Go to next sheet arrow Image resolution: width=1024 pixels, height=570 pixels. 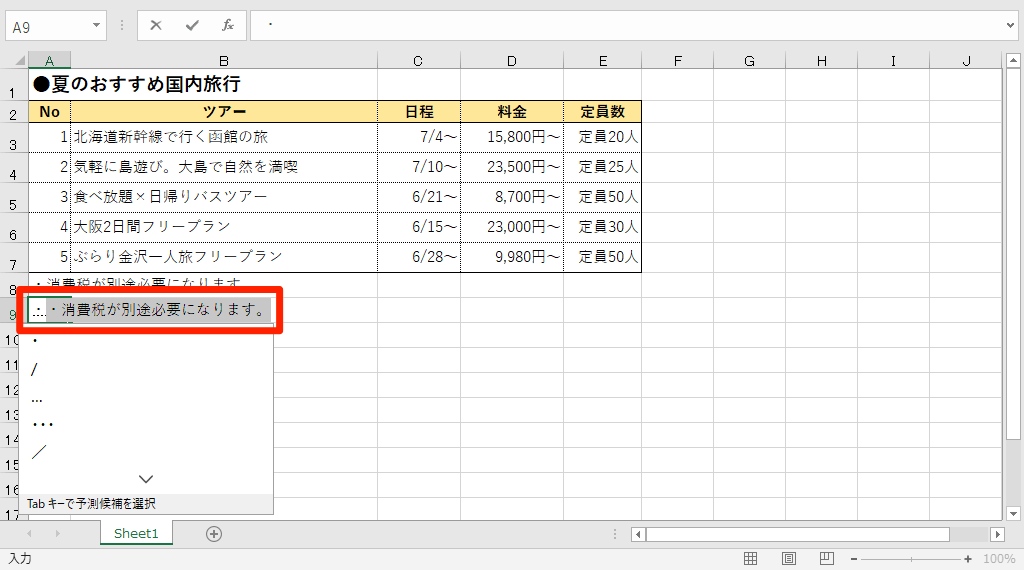(x=57, y=533)
